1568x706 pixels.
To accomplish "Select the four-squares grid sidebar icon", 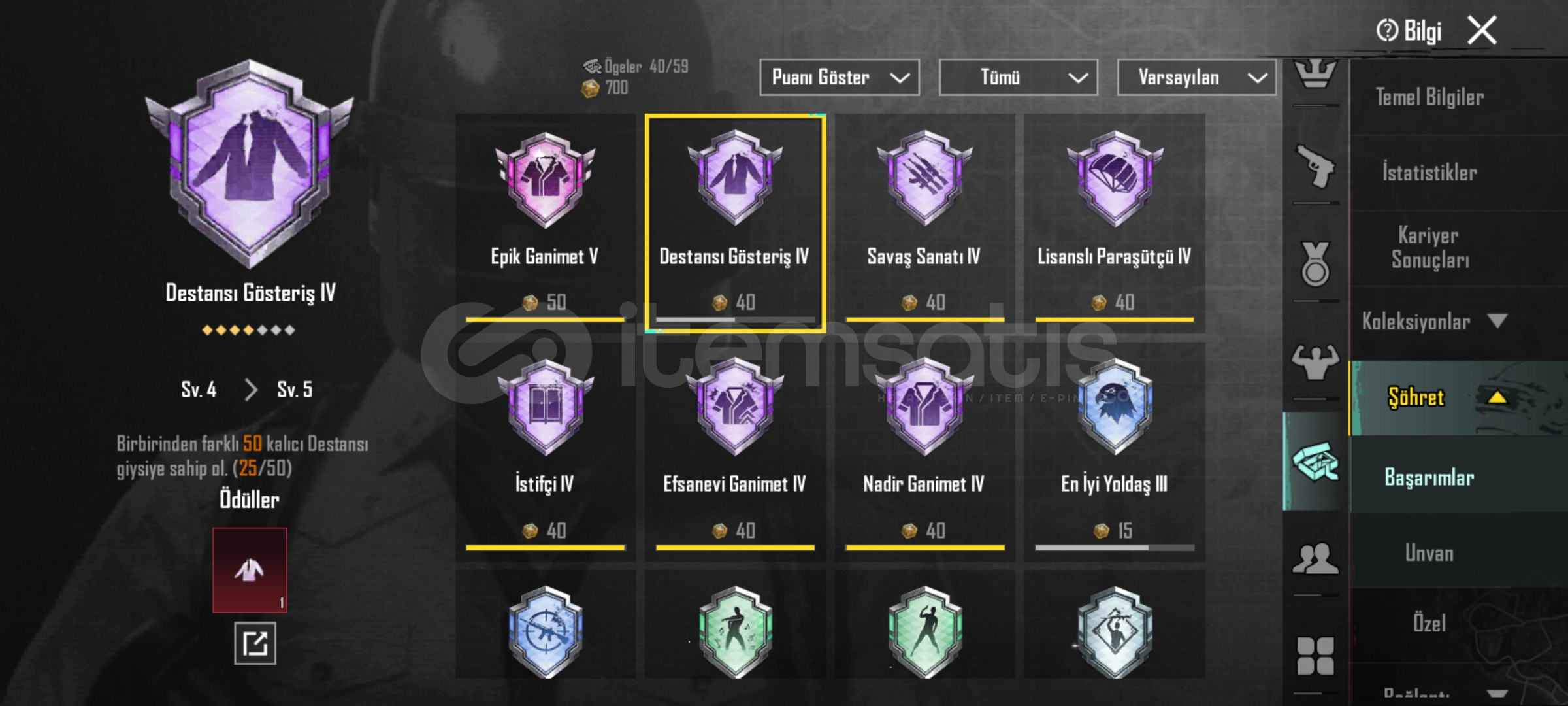I will click(x=1315, y=656).
